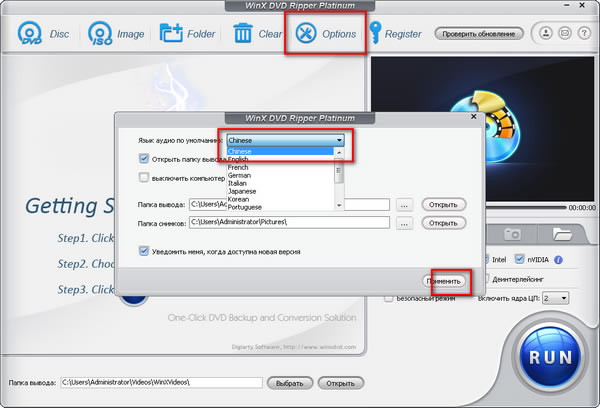Viewport: 600px width, 408px height.
Task: Click 'Открыть' next to 'Папка снимков'
Action: tap(443, 223)
